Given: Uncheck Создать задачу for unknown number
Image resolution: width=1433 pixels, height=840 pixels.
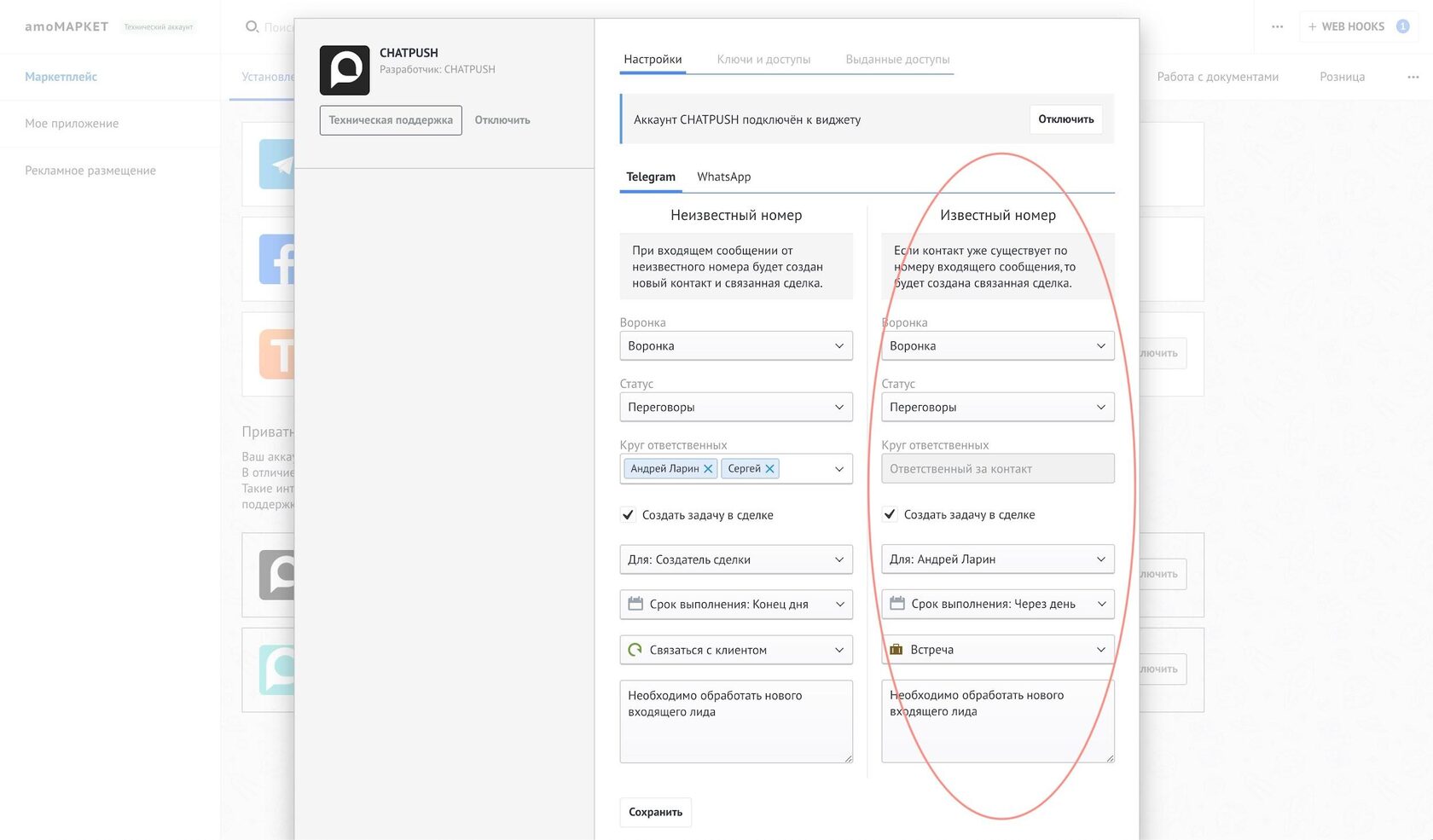Looking at the screenshot, I should pyautogui.click(x=628, y=515).
